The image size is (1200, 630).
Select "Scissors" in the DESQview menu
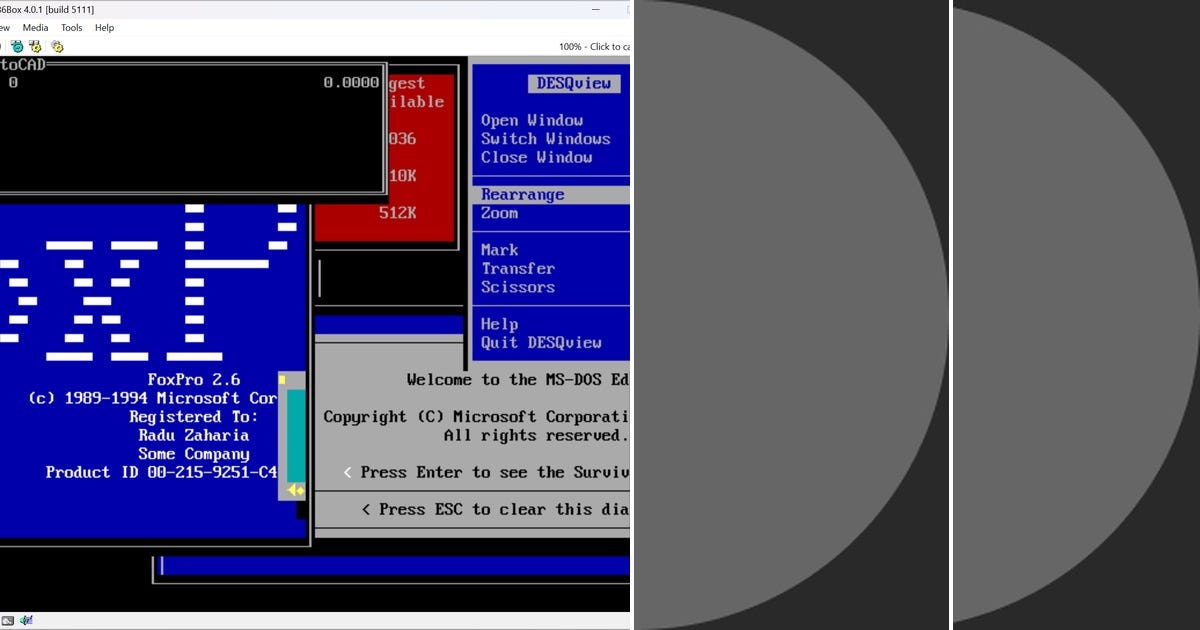[x=517, y=287]
